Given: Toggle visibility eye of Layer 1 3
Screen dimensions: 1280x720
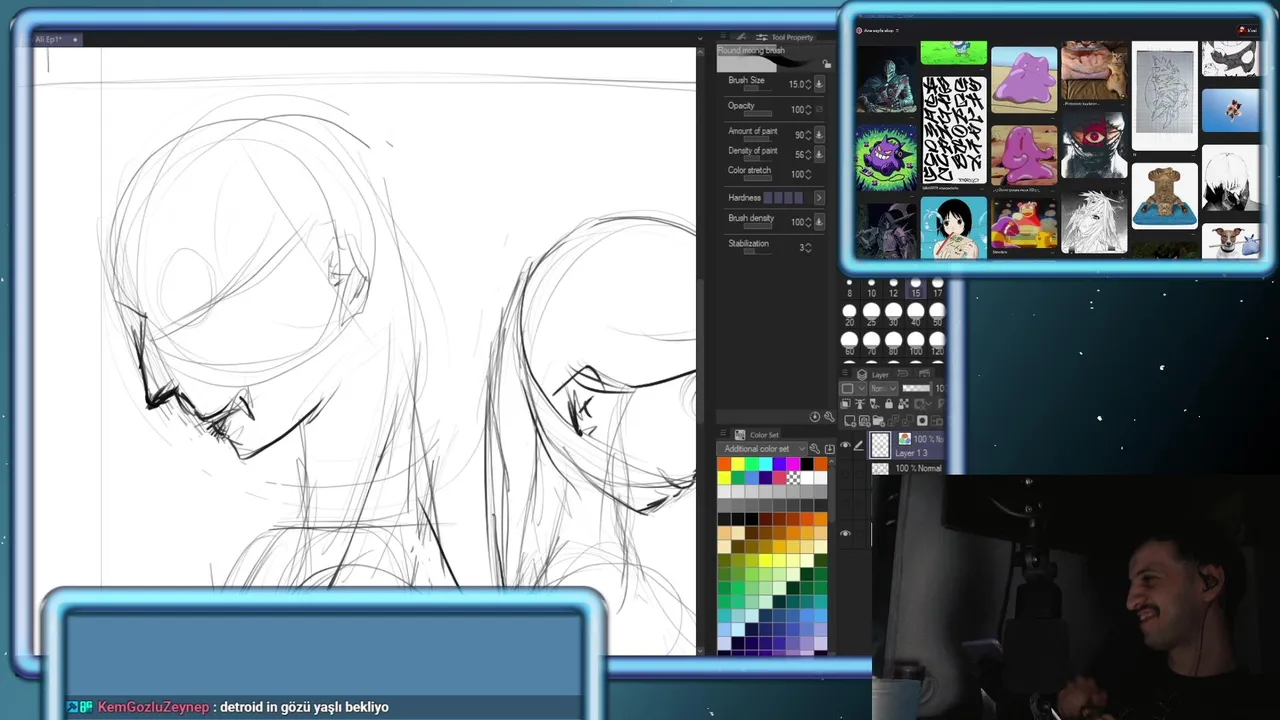Looking at the screenshot, I should point(845,445).
